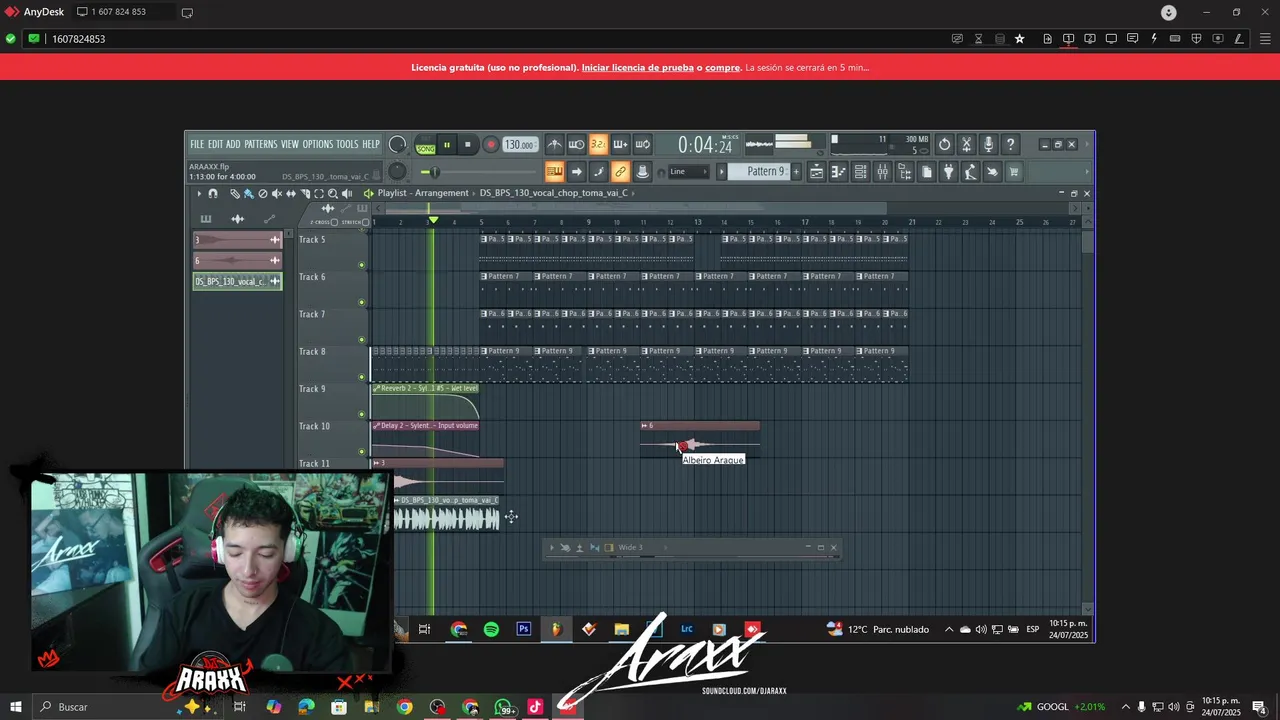Open the Channel rack icon
Screen dimensions: 1280x720
tap(861, 171)
